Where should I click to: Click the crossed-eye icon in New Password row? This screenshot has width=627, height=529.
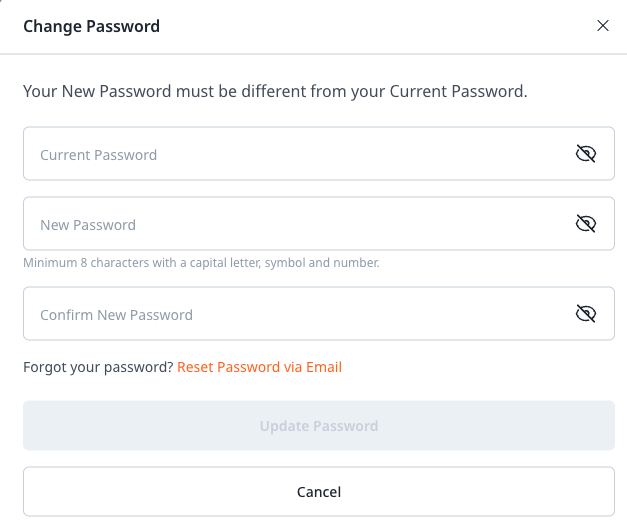tap(586, 224)
